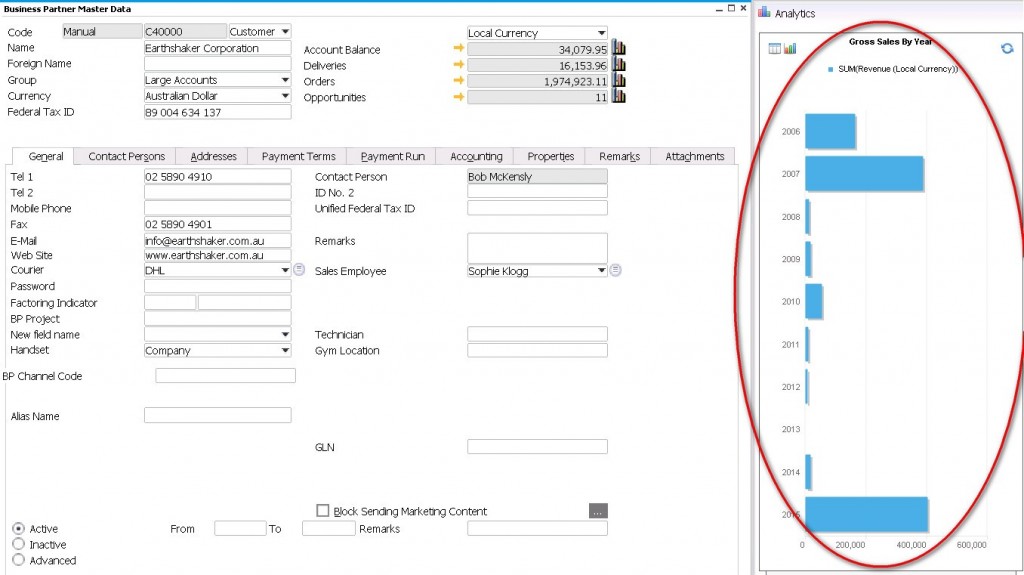This screenshot has height=575, width=1024.
Task: Click the Account Balance orange link arrow
Action: coord(459,49)
